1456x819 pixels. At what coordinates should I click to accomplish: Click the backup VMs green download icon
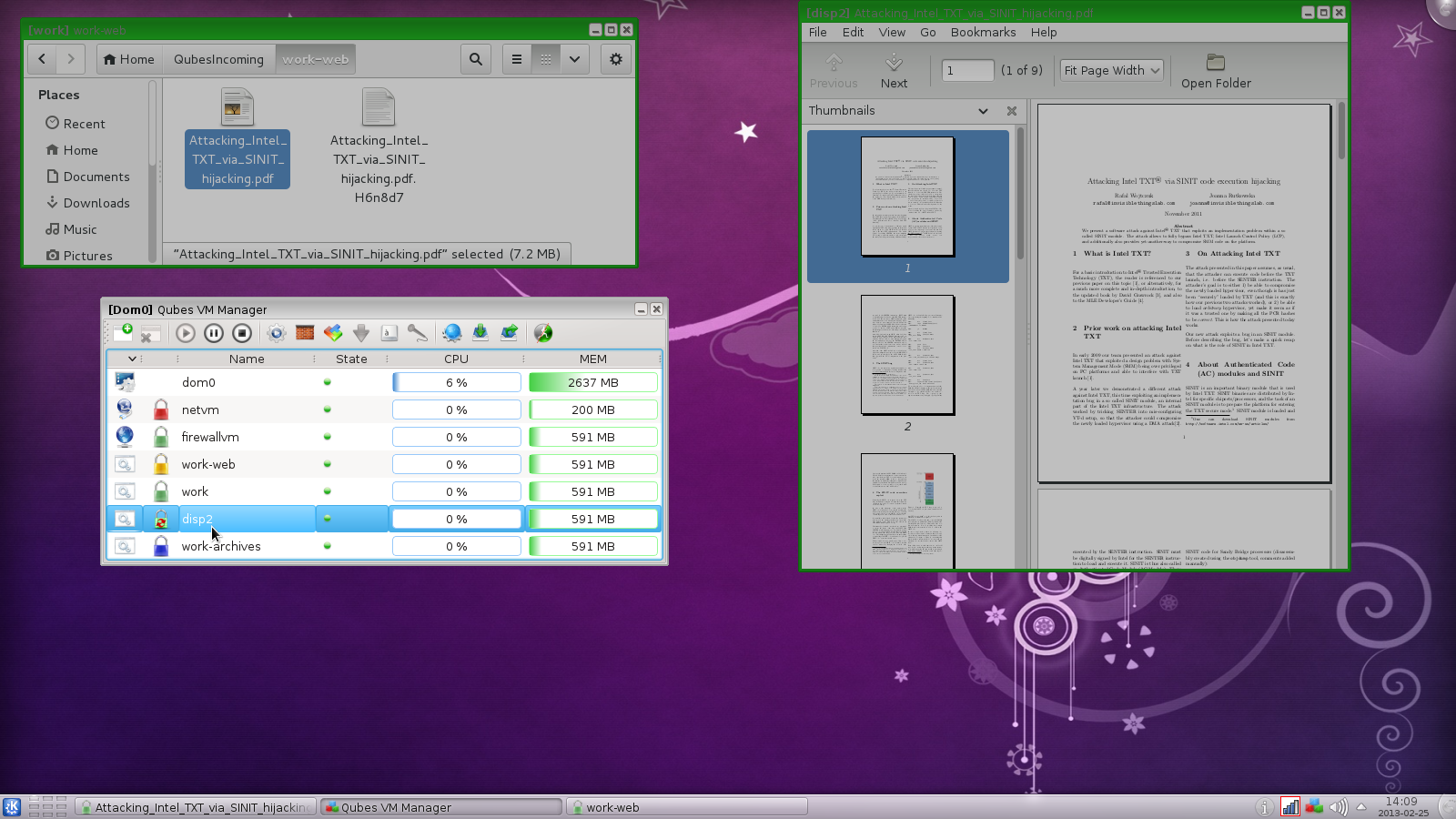pos(480,333)
